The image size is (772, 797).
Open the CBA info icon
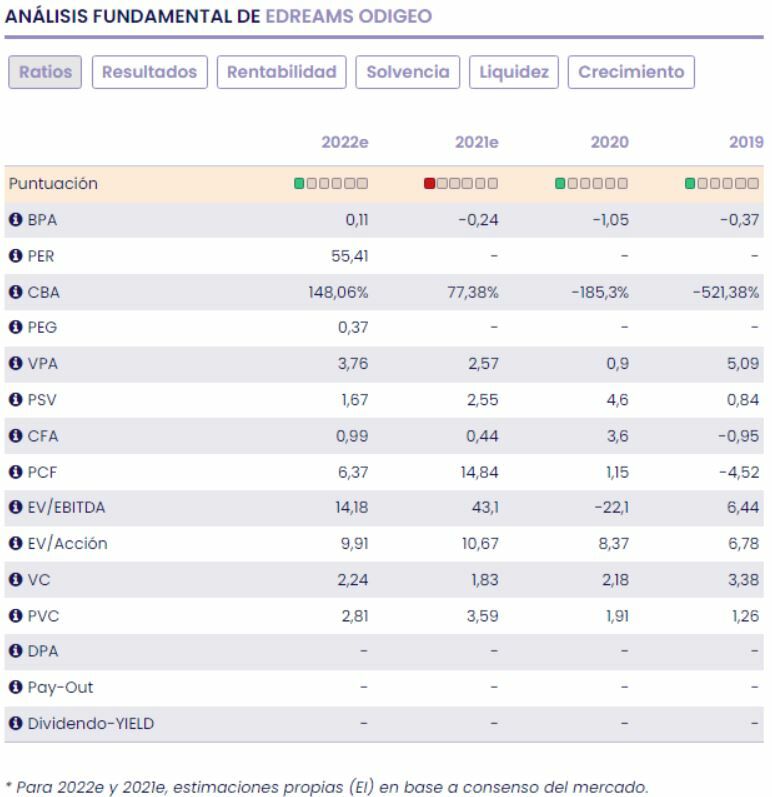(x=15, y=292)
